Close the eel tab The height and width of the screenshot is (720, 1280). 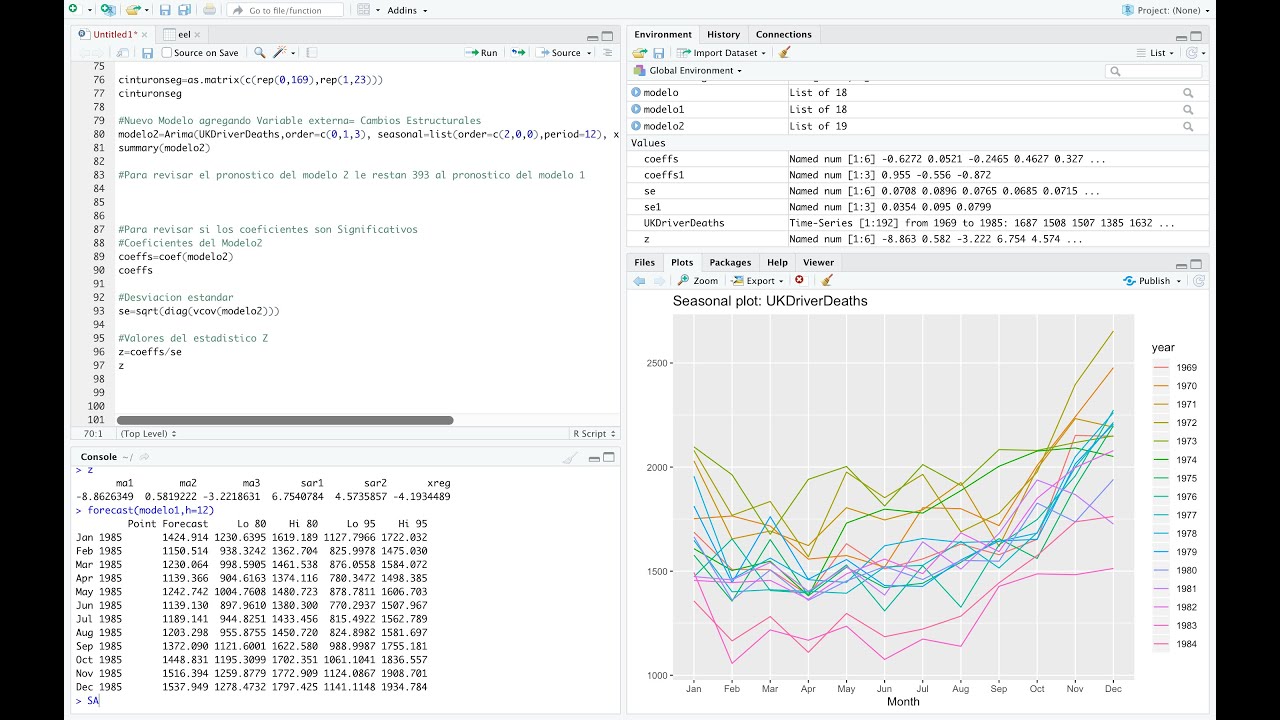pos(198,34)
